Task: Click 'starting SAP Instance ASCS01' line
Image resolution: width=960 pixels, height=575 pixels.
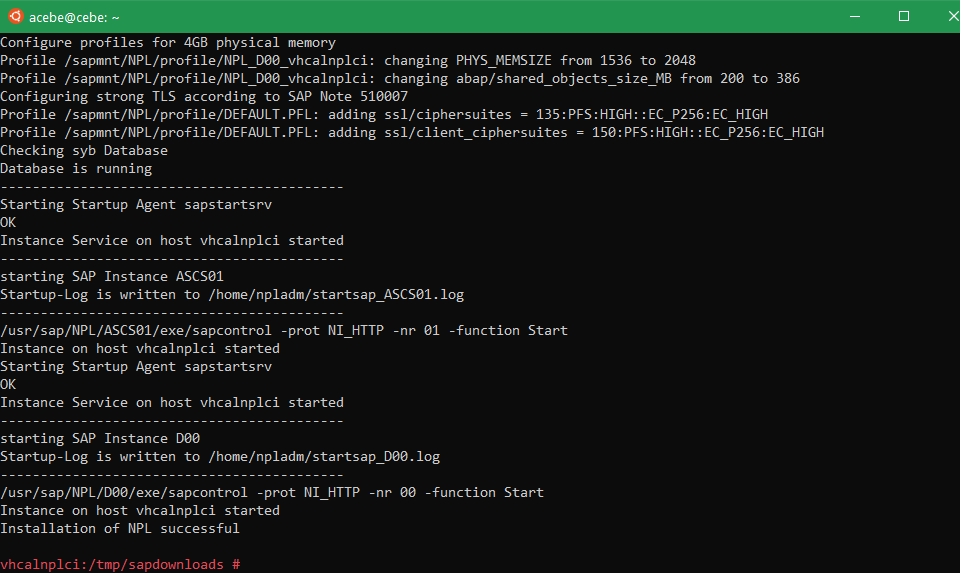Action: (112, 276)
